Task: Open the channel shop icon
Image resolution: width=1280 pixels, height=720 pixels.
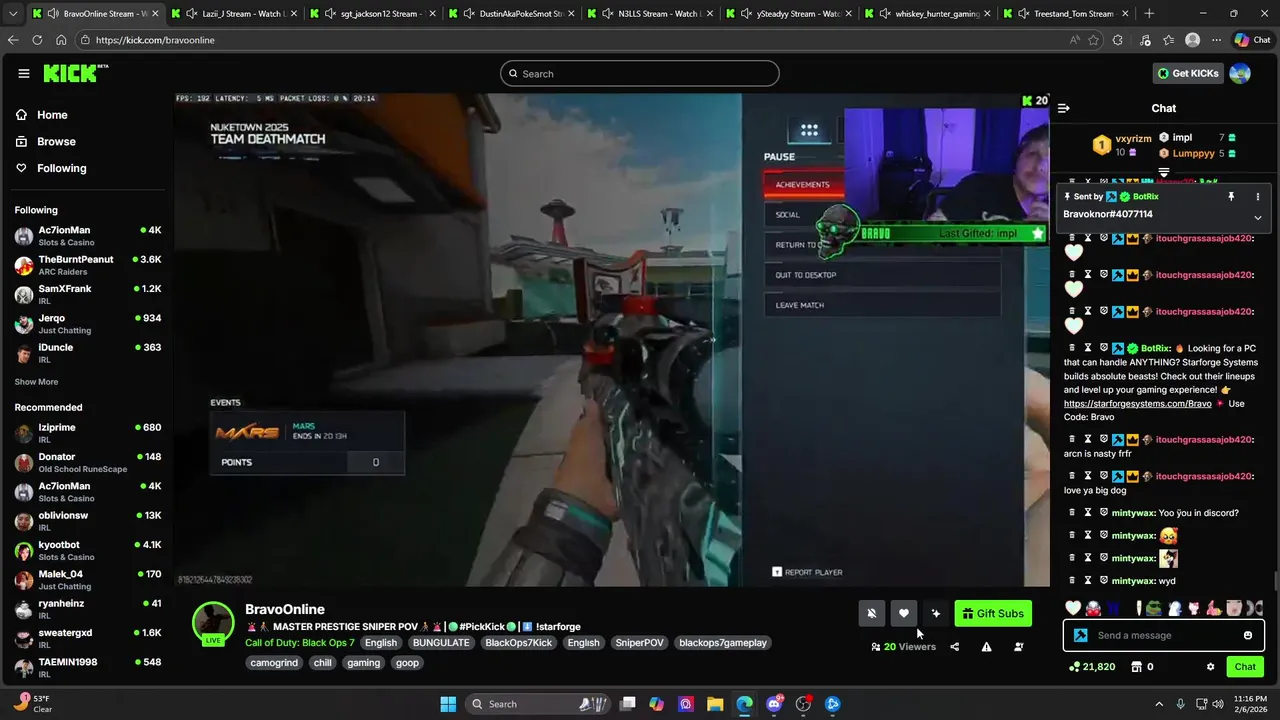Action: [1136, 667]
